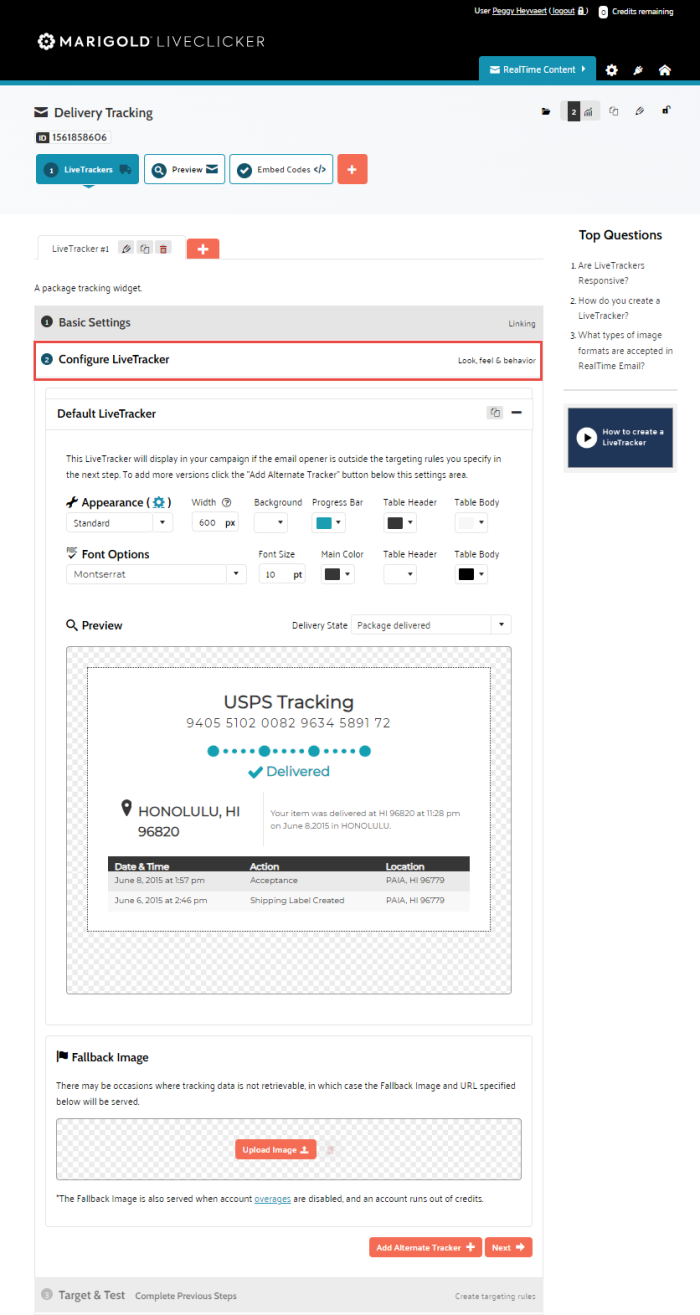Open the Delivery State dropdown
This screenshot has width=700, height=1315.
pos(431,625)
